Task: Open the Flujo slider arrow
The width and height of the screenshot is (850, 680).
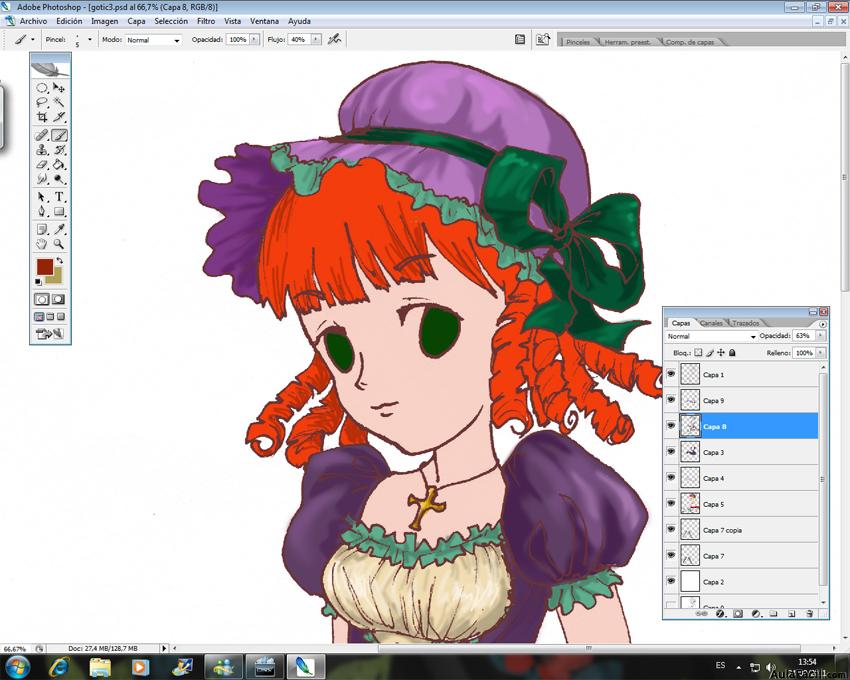Action: click(315, 40)
